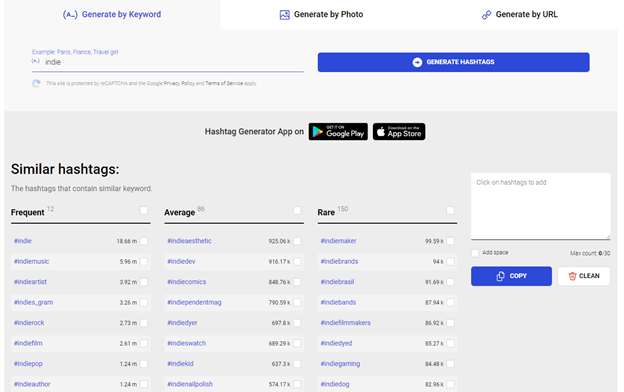Click the #indiebrasil hashtag
This screenshot has height=392, width=624.
tap(337, 282)
